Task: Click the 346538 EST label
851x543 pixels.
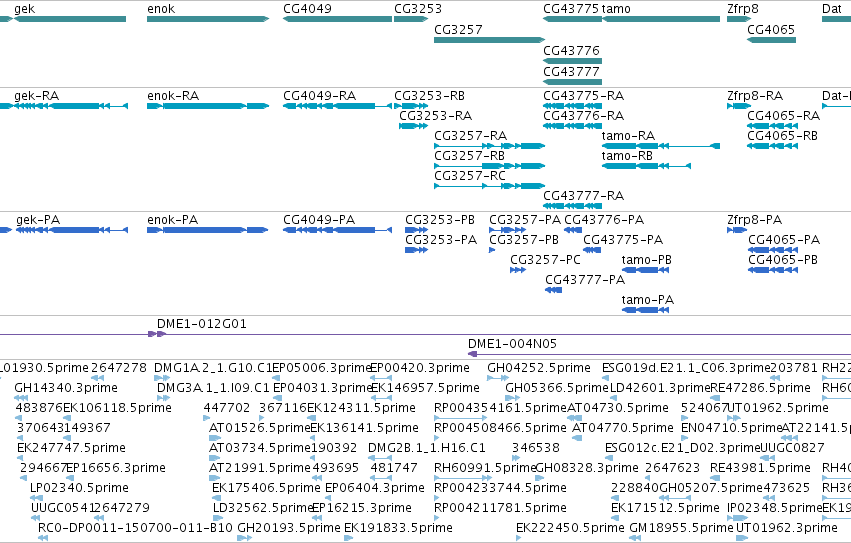Action: 536,448
